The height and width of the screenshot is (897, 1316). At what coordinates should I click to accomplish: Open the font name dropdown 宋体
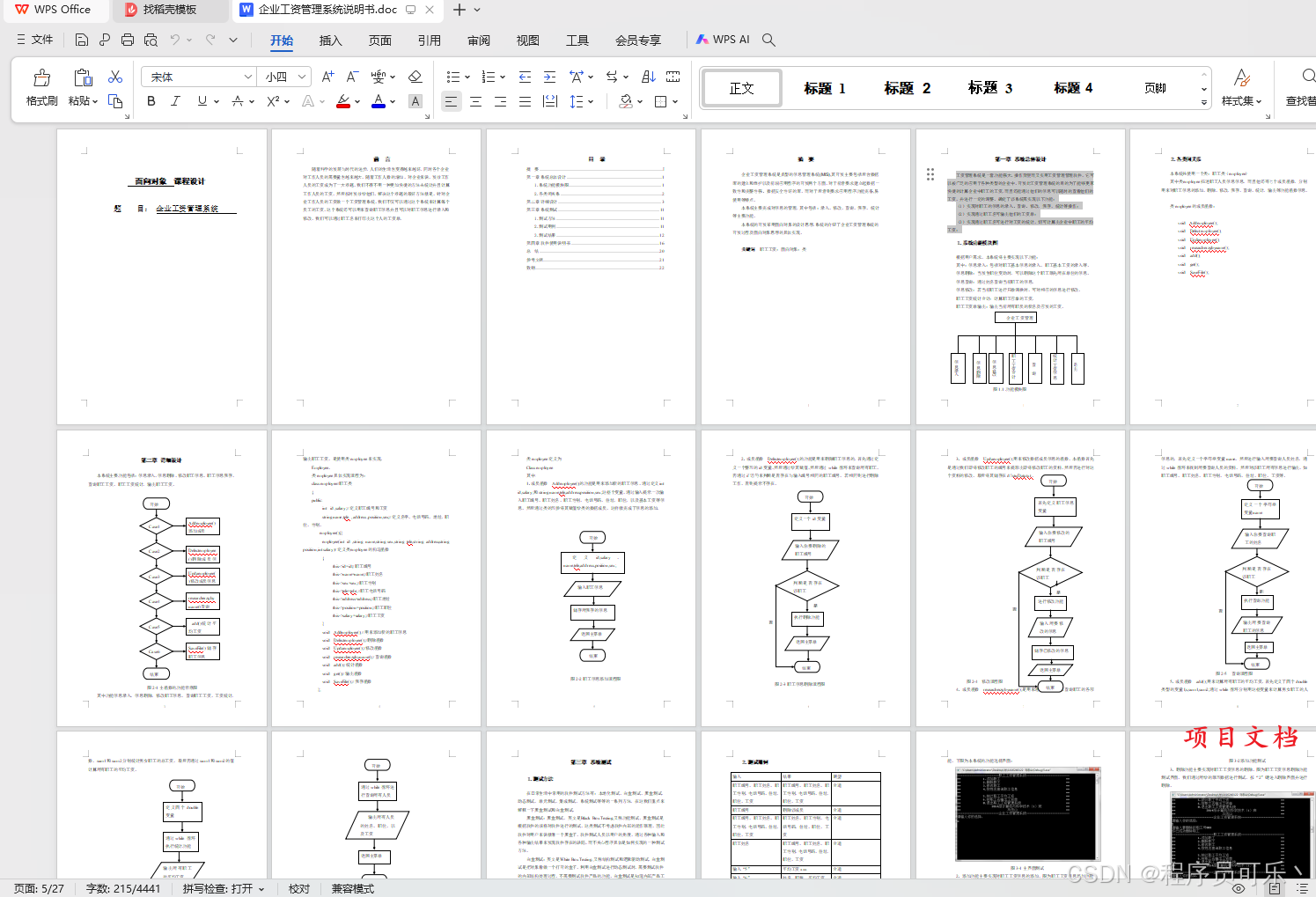click(247, 77)
